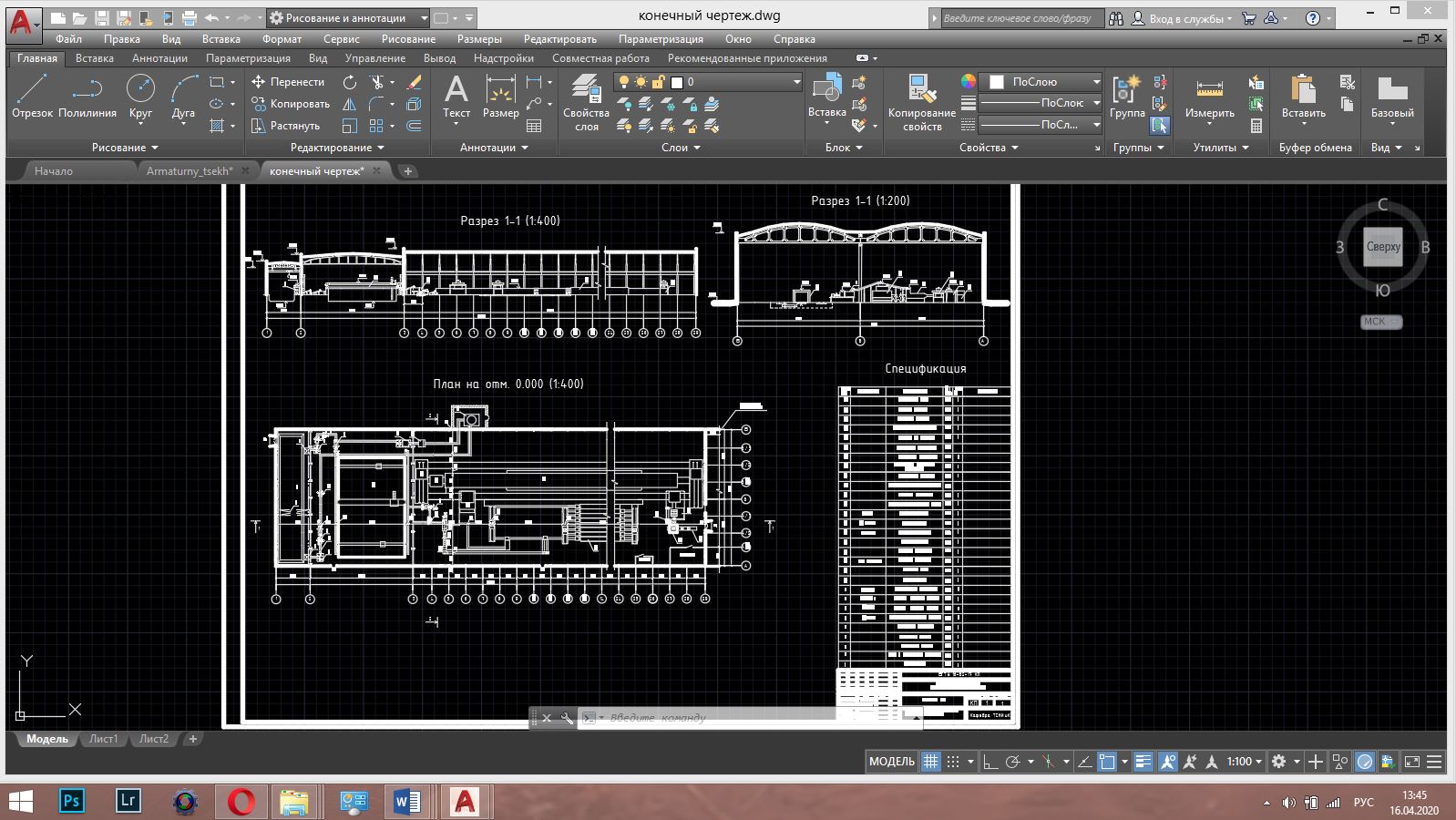Image resolution: width=1456 pixels, height=820 pixels.
Task: Select the Отрезок line tool
Action: [32, 97]
